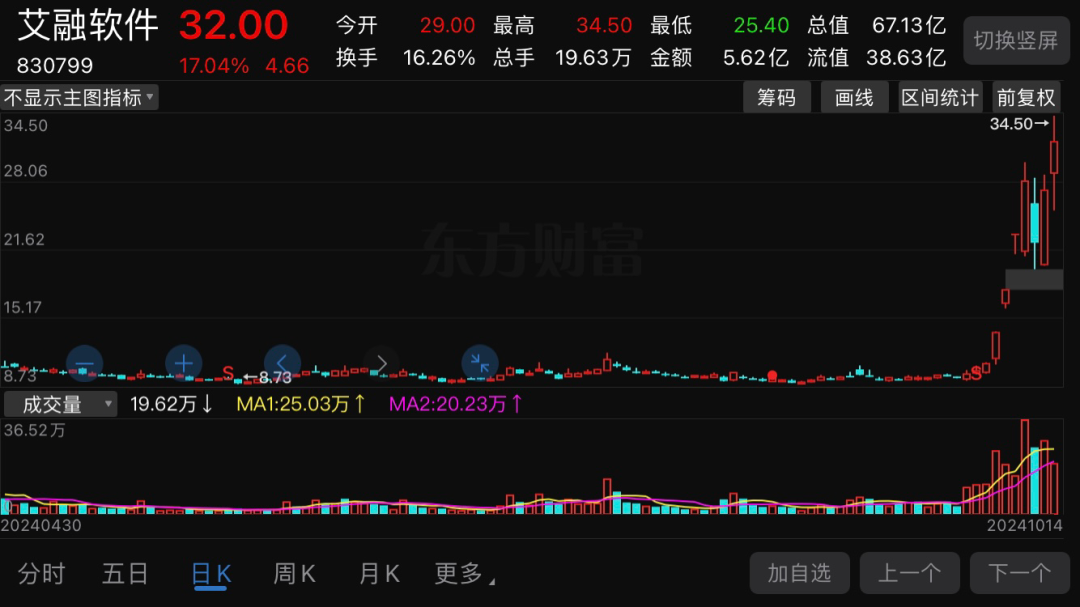Shift chart left with left-arrow icon

pos(282,363)
